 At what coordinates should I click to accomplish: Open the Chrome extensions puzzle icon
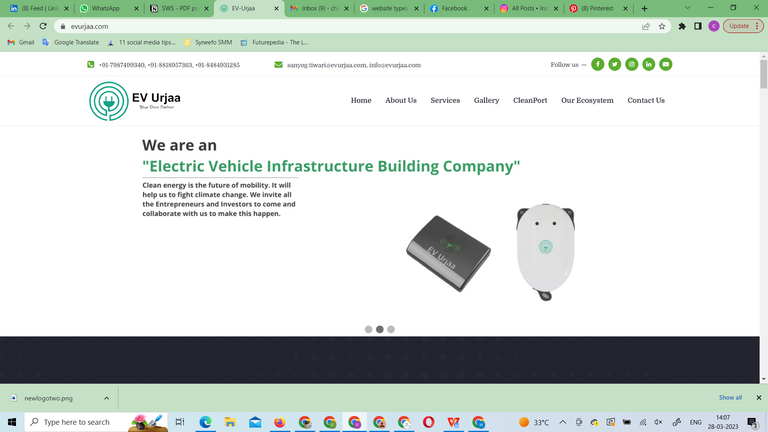(x=682, y=26)
